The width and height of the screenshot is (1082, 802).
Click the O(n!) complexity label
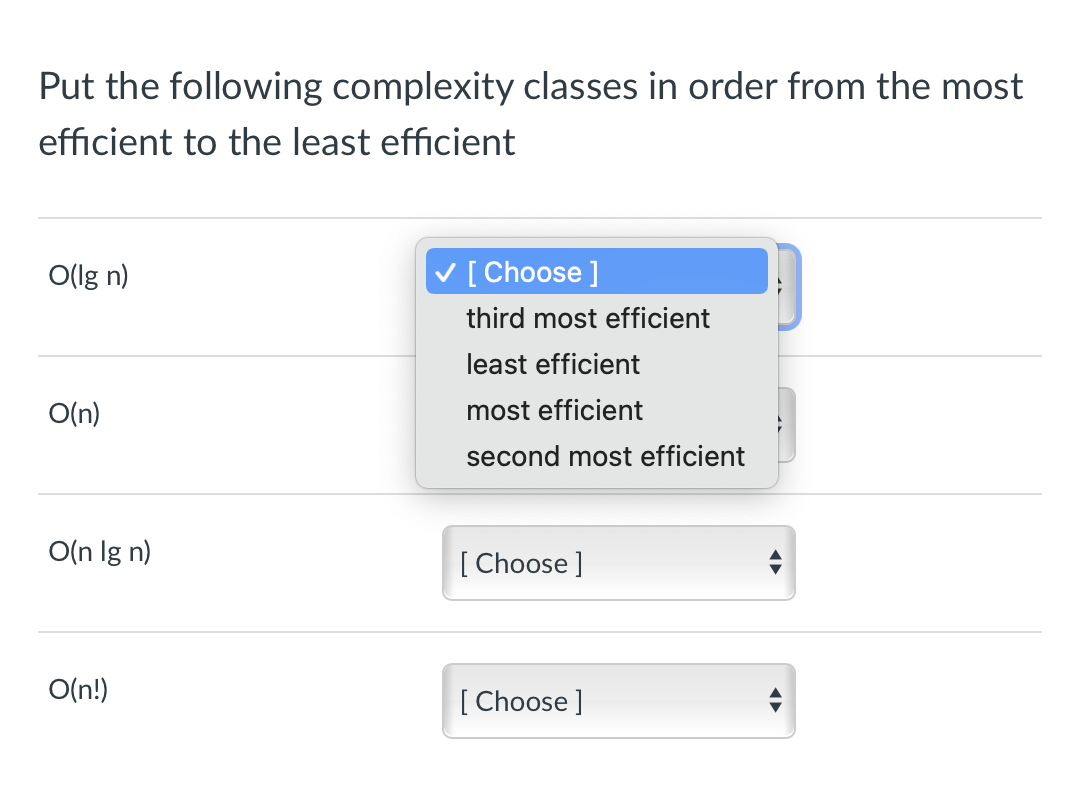click(x=77, y=689)
